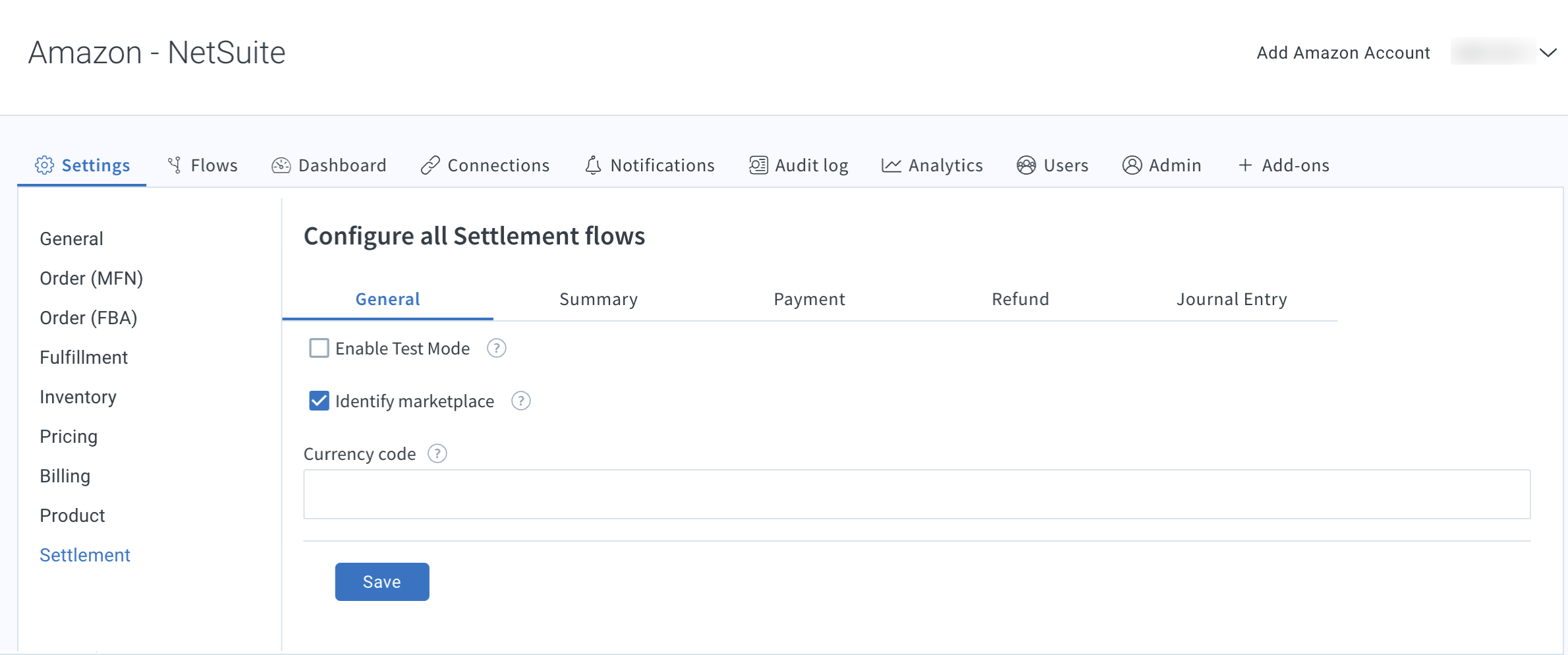Click Add Amazon Account link
The height and width of the screenshot is (655, 1568).
click(x=1343, y=53)
